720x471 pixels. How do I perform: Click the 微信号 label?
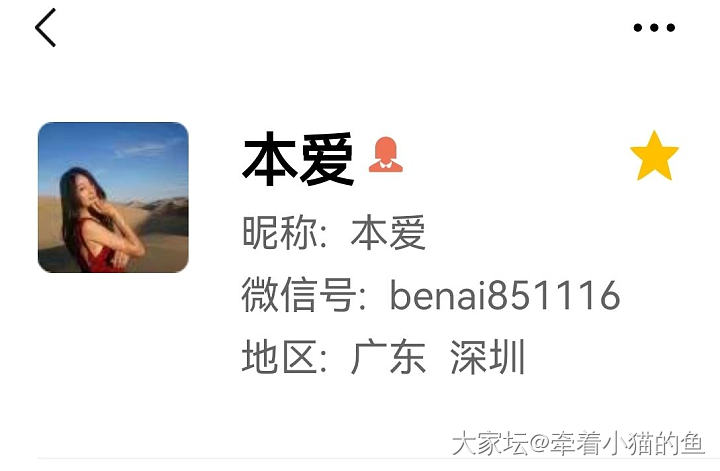[x=299, y=295]
